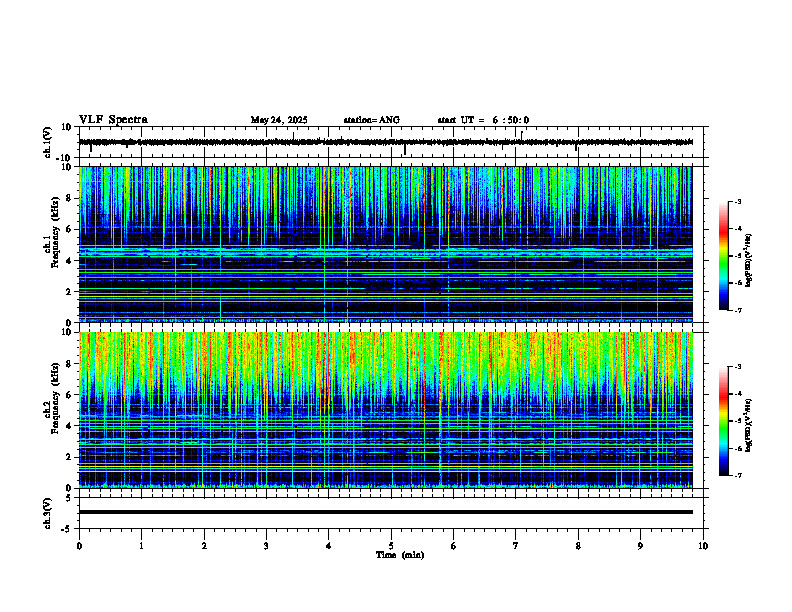Click the 'station=ANG' header label

click(372, 120)
